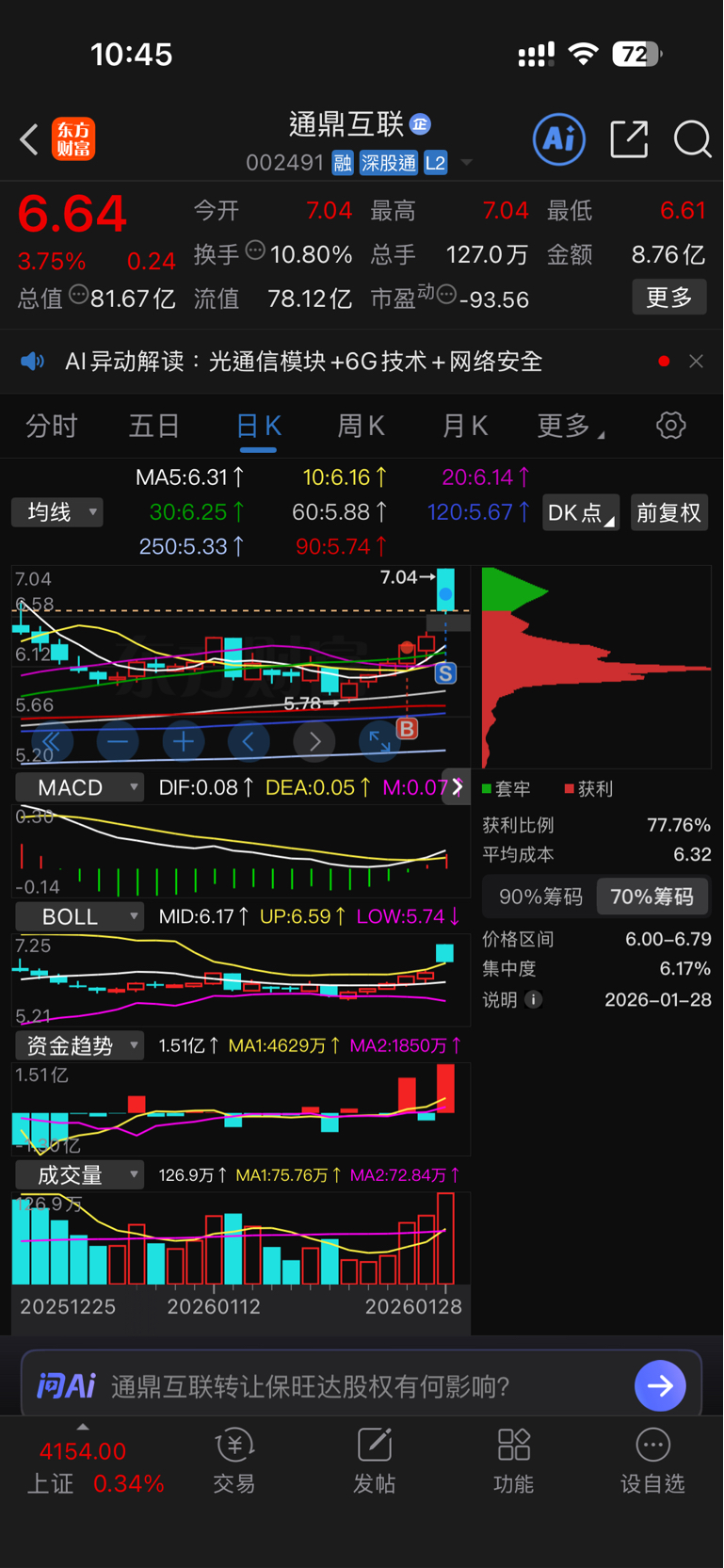Tap info icon next to 说明
The width and height of the screenshot is (724, 1568).
click(534, 1000)
